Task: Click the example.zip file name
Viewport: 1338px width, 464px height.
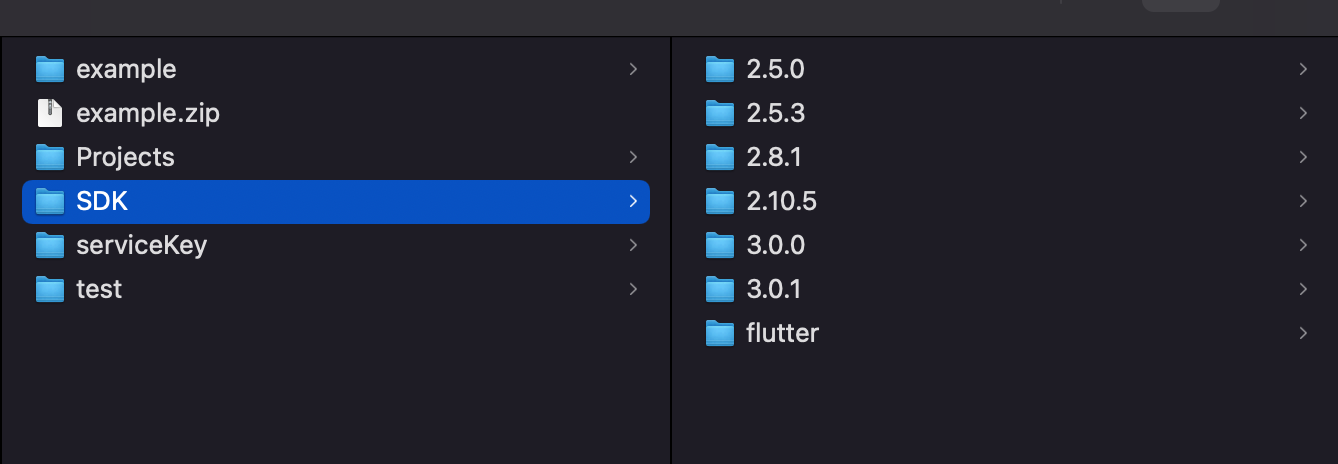Action: tap(148, 113)
